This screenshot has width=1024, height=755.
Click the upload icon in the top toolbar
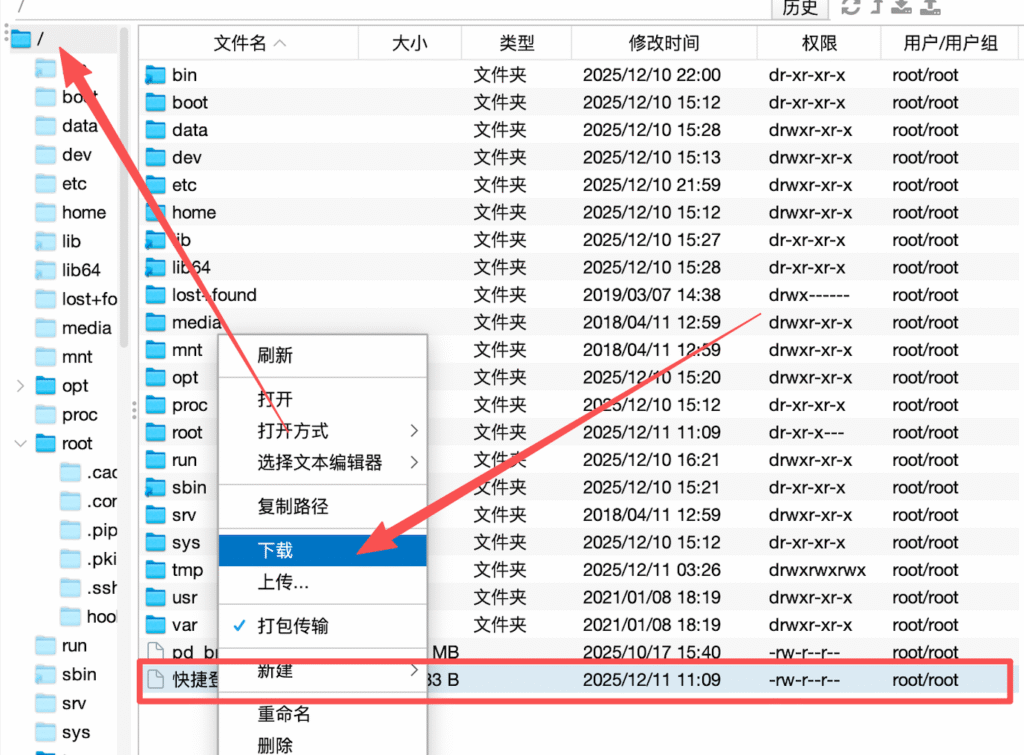coord(930,8)
